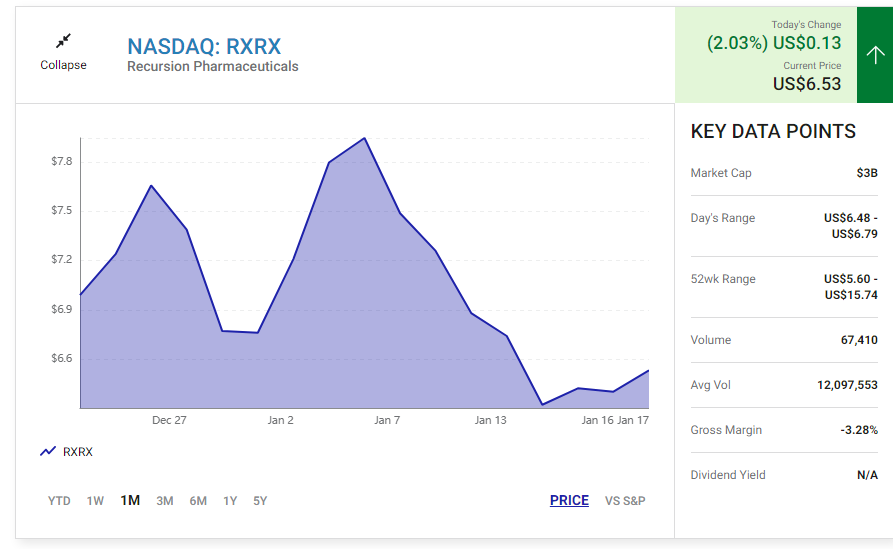
Task: Click the Collapse arrows icon
Action: pyautogui.click(x=63, y=41)
